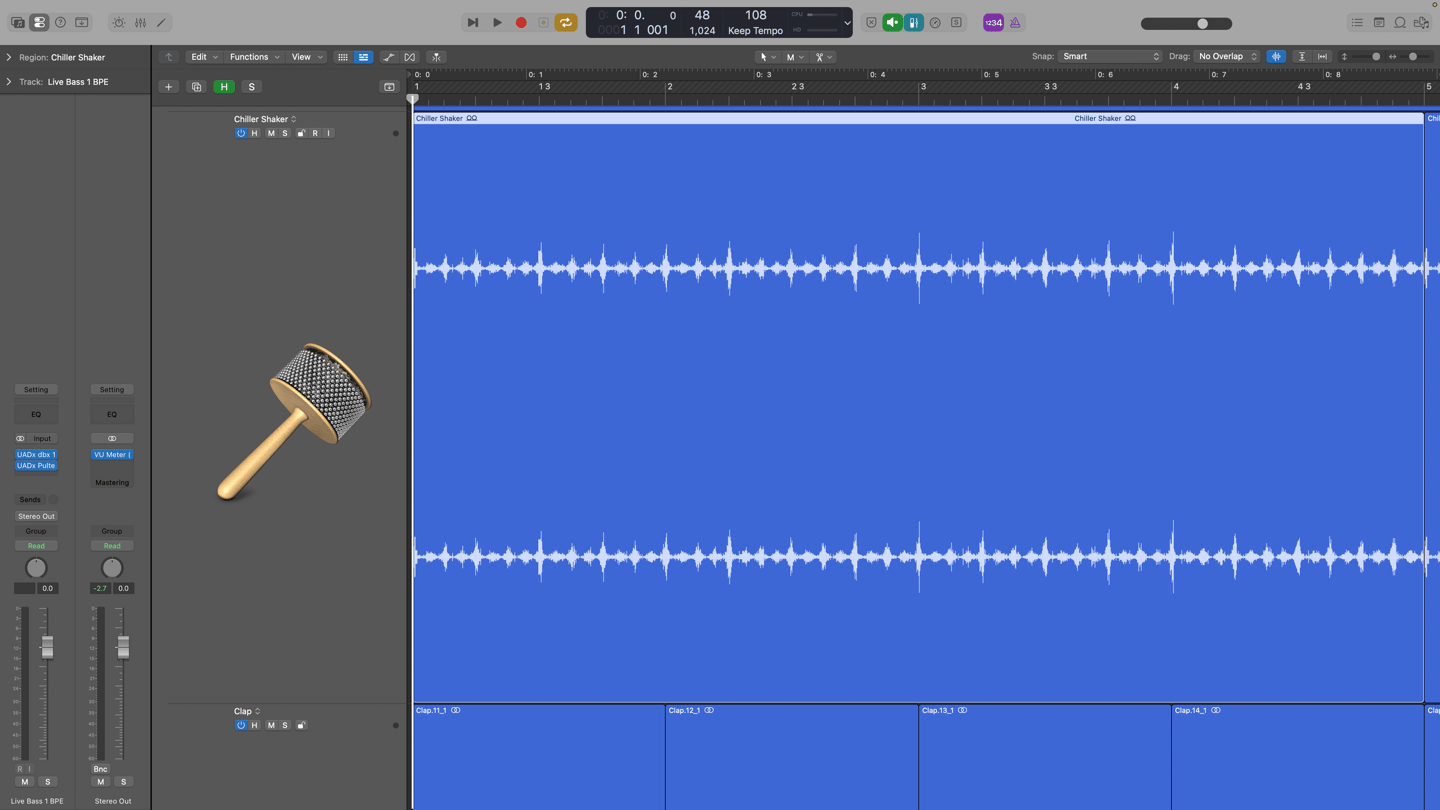
Task: Open the Drag No Overlap dropdown
Action: 1227,56
